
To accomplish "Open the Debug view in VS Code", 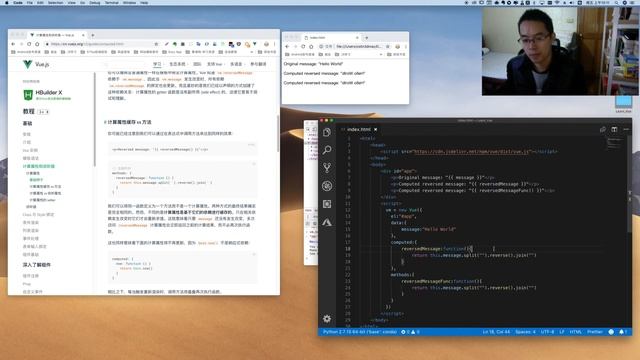I will point(327,186).
